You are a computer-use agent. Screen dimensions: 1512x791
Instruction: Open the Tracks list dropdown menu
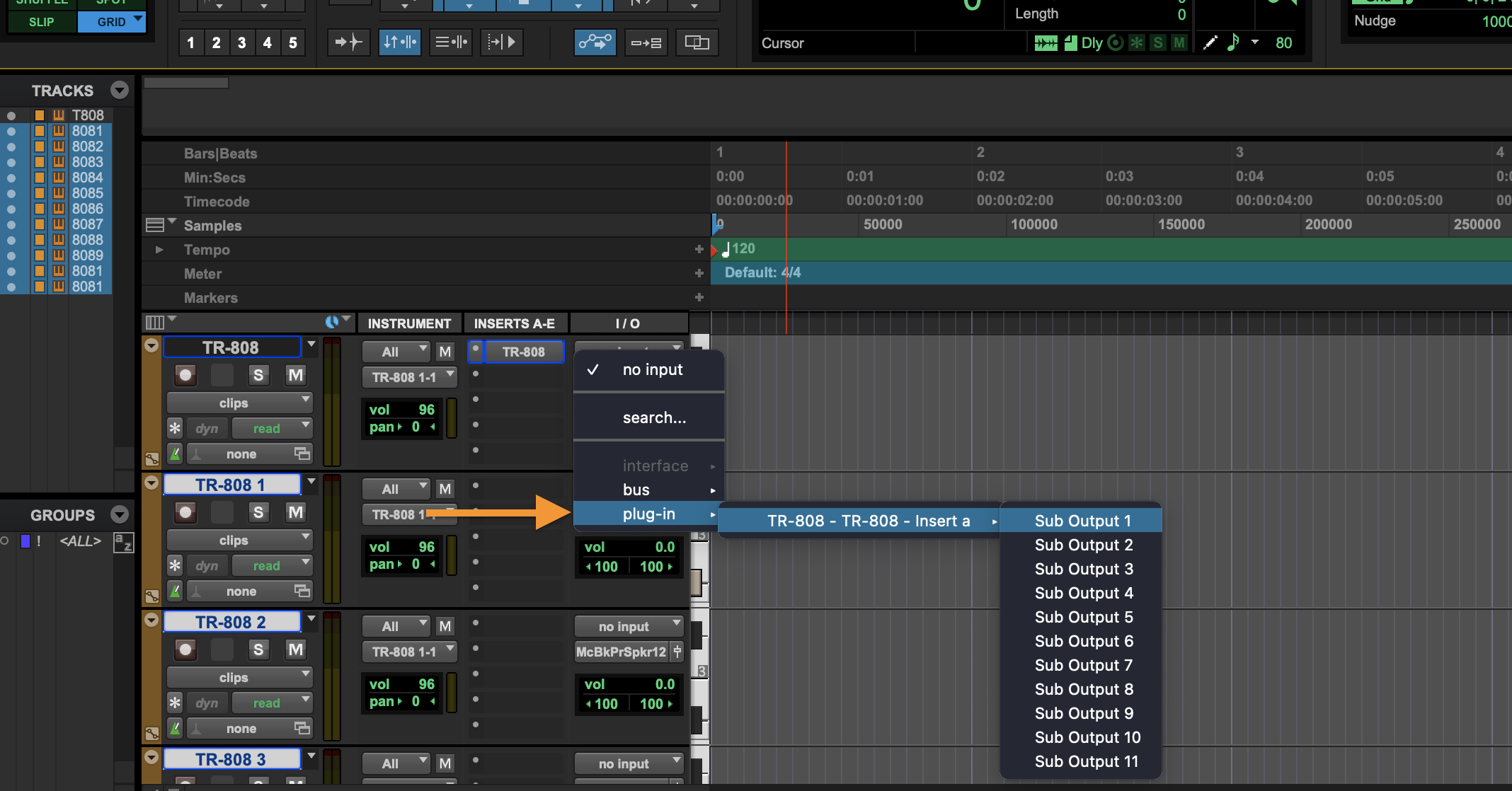click(x=120, y=91)
